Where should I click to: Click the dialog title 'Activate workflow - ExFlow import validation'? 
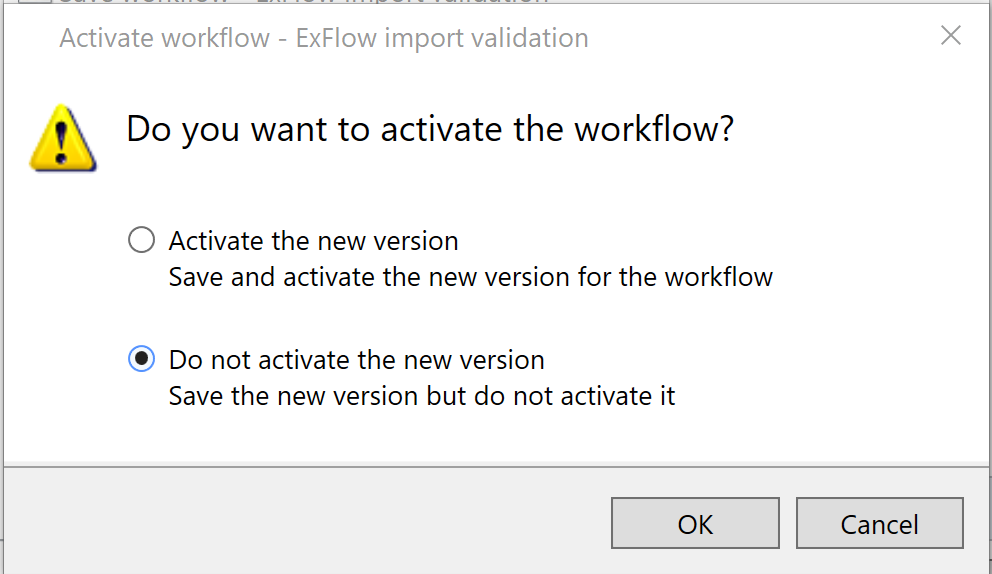pos(324,38)
